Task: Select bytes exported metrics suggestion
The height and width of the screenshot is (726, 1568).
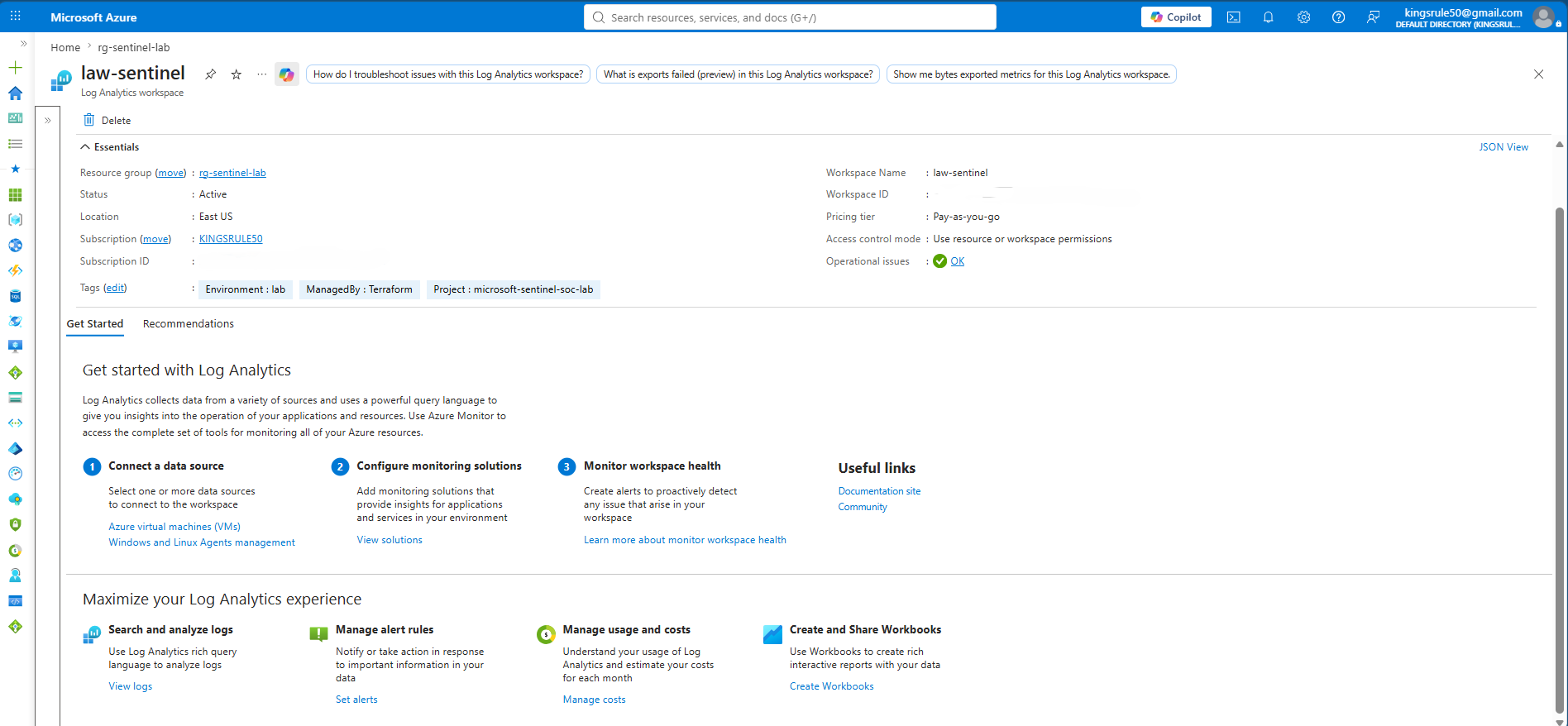Action: 1031,74
